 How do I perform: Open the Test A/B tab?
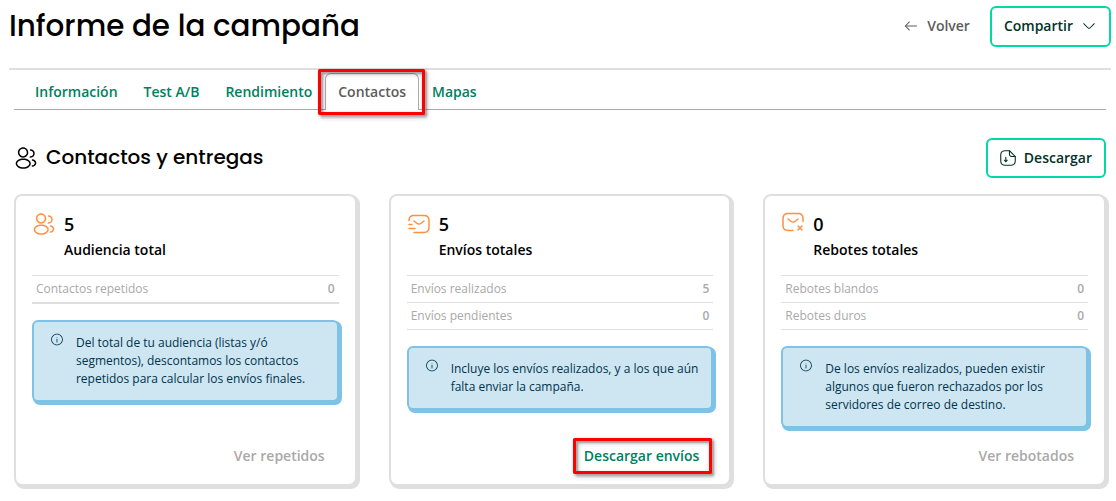point(171,92)
